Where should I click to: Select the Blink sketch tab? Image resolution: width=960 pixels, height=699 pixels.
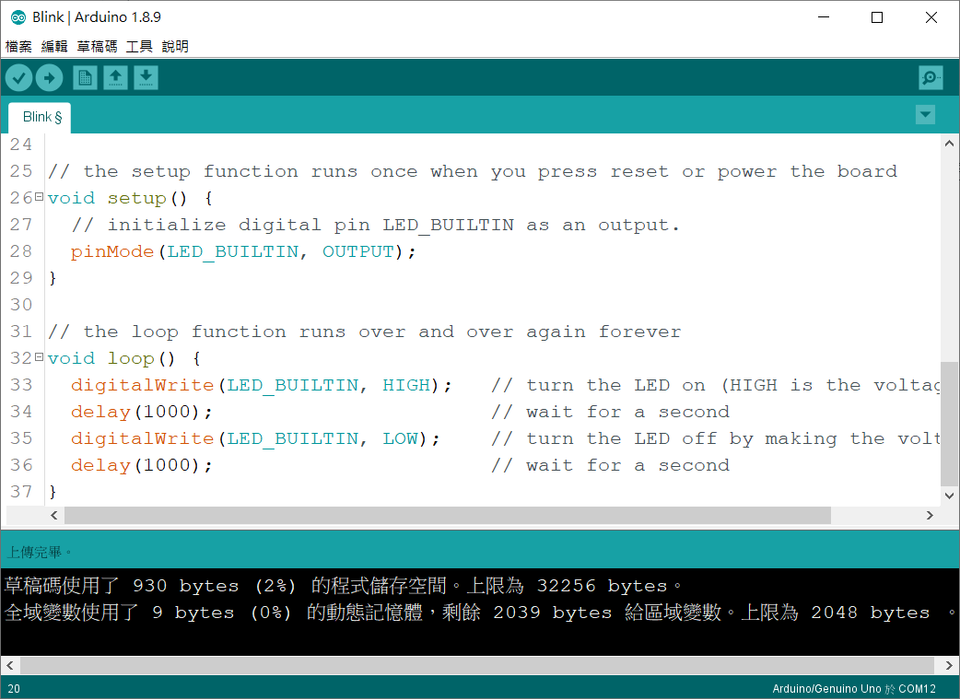(x=38, y=117)
